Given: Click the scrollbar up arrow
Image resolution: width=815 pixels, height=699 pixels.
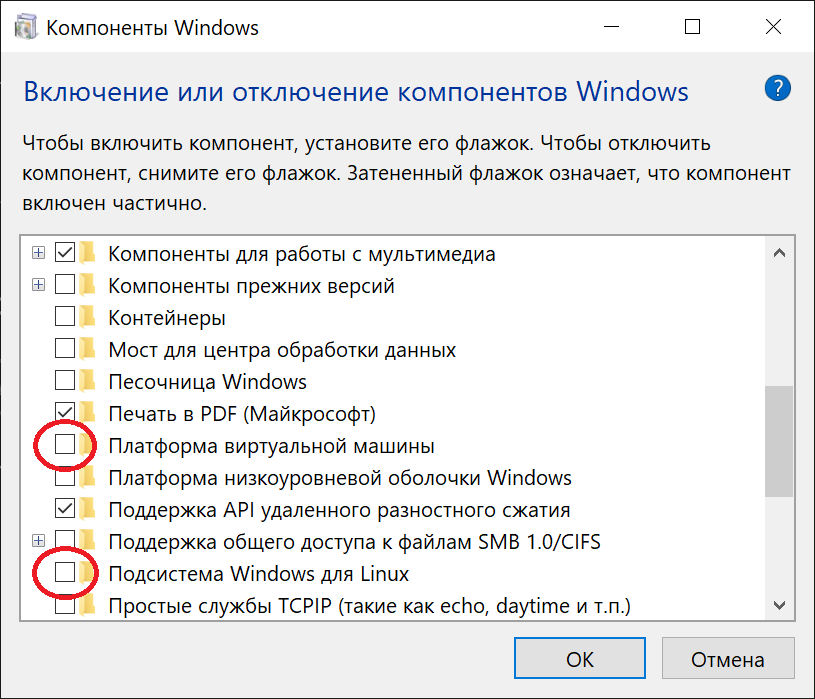Looking at the screenshot, I should (x=779, y=254).
